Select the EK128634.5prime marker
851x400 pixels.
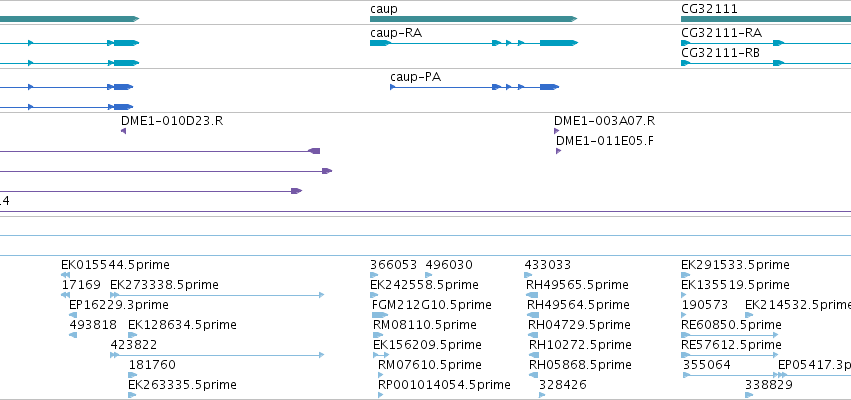[x=132, y=335]
